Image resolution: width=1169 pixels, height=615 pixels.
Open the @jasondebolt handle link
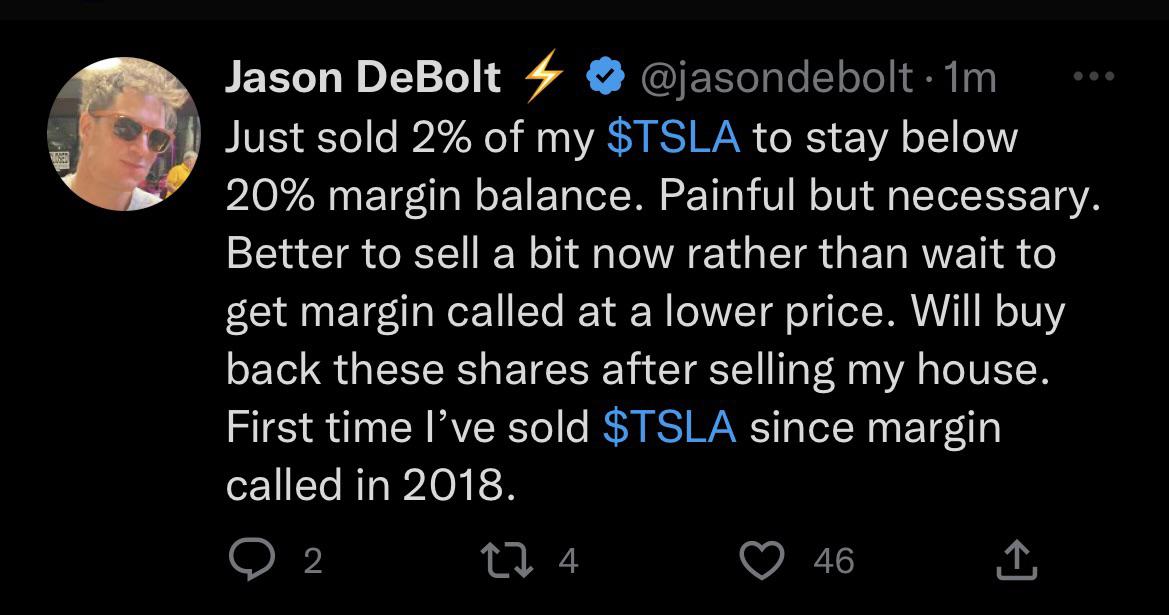[783, 78]
